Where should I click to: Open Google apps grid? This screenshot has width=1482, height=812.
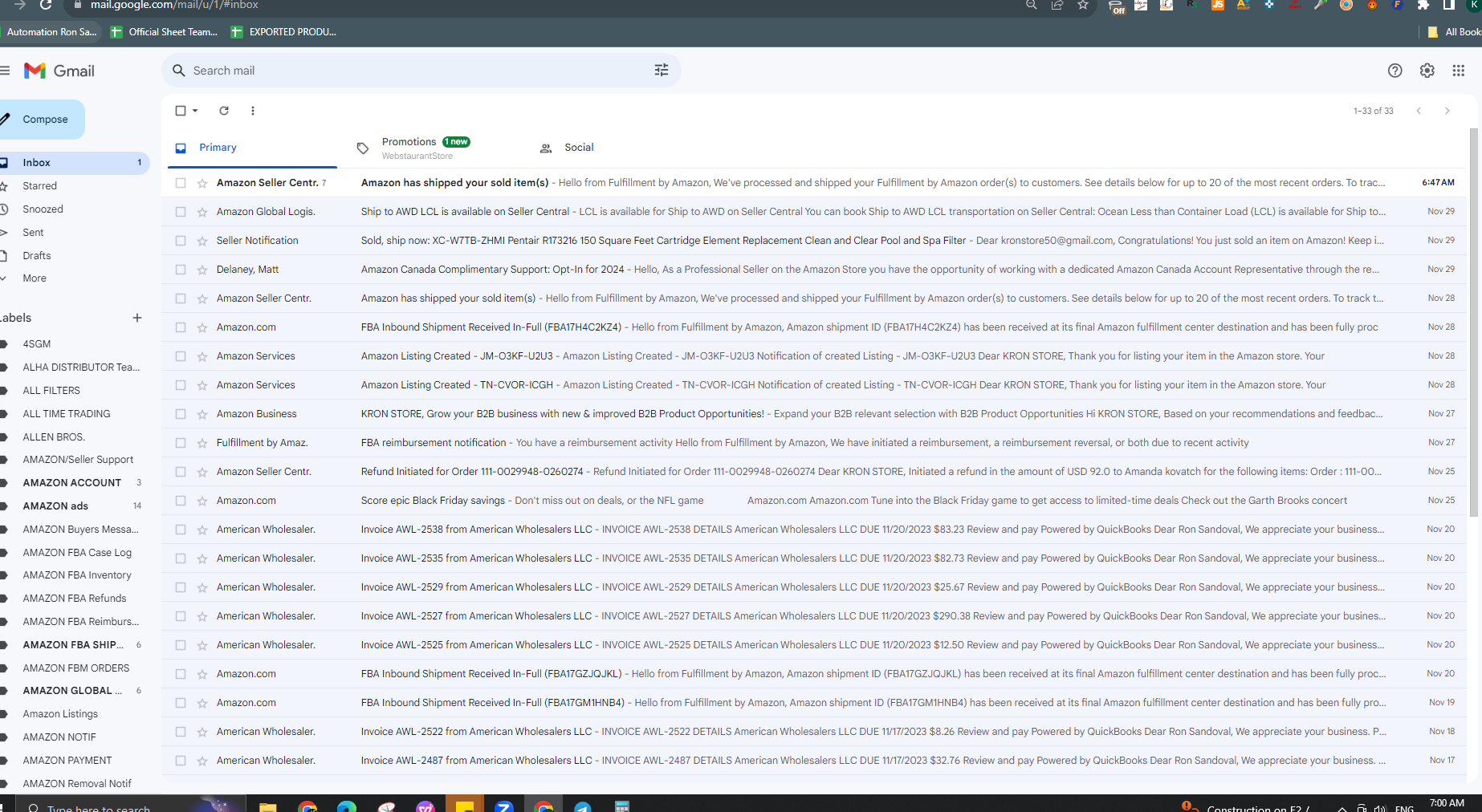pyautogui.click(x=1459, y=71)
